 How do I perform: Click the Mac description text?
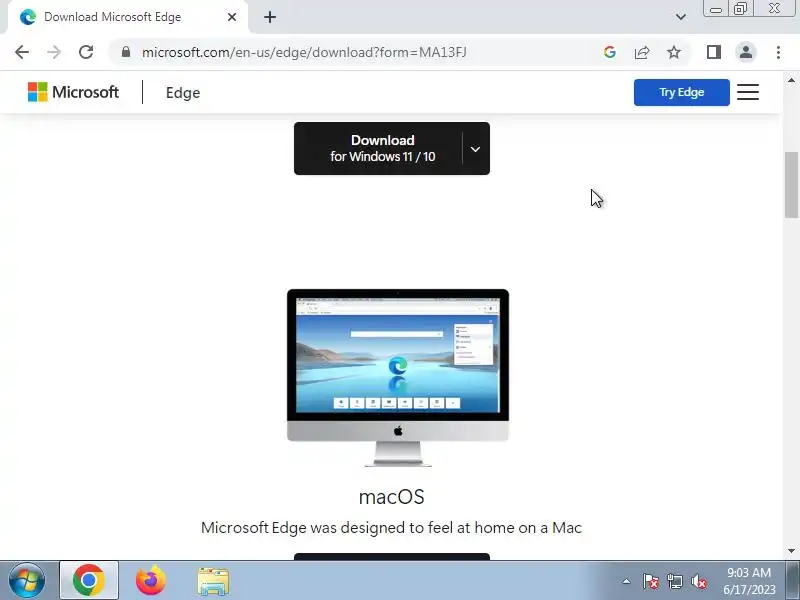tap(391, 528)
